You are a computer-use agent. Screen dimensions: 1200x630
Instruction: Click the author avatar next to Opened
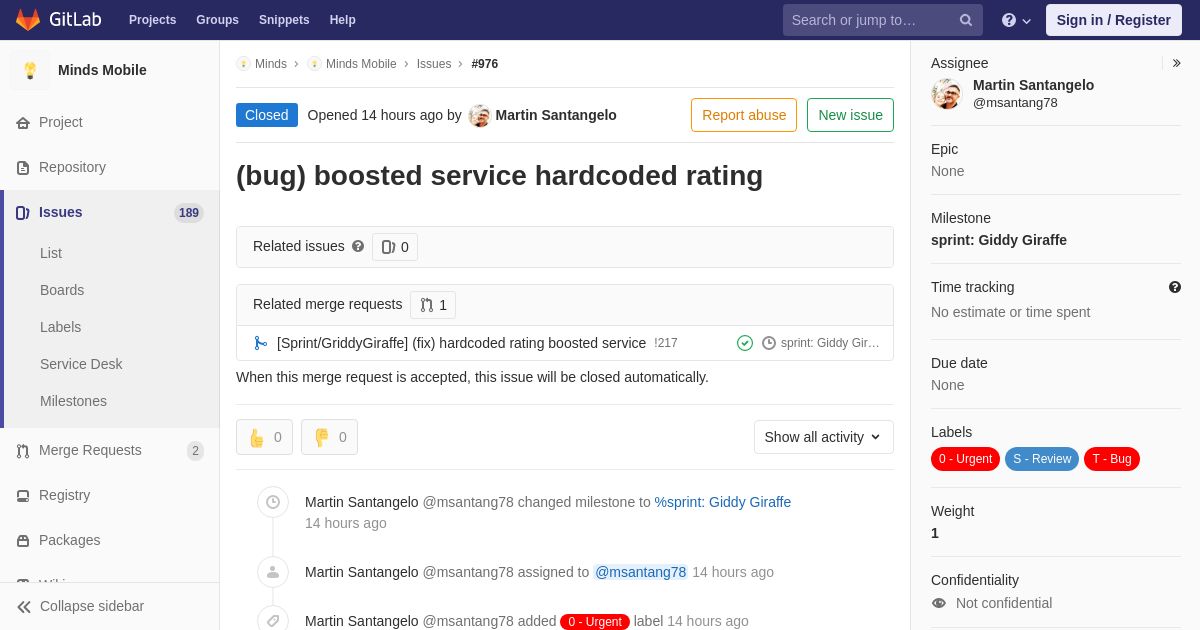[x=480, y=115]
